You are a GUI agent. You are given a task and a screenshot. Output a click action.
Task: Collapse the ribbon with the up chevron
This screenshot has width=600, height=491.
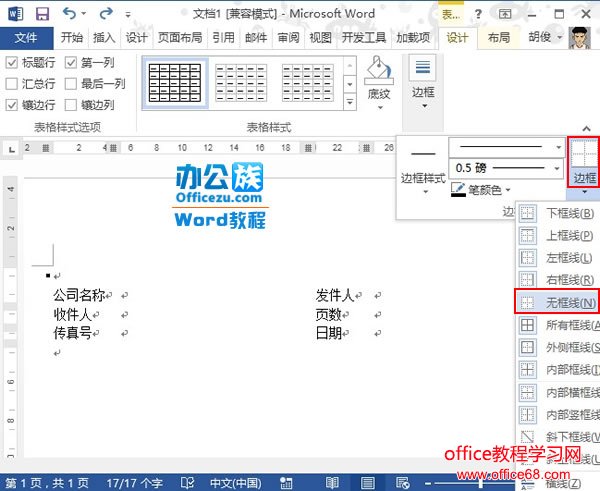pyautogui.click(x=586, y=129)
